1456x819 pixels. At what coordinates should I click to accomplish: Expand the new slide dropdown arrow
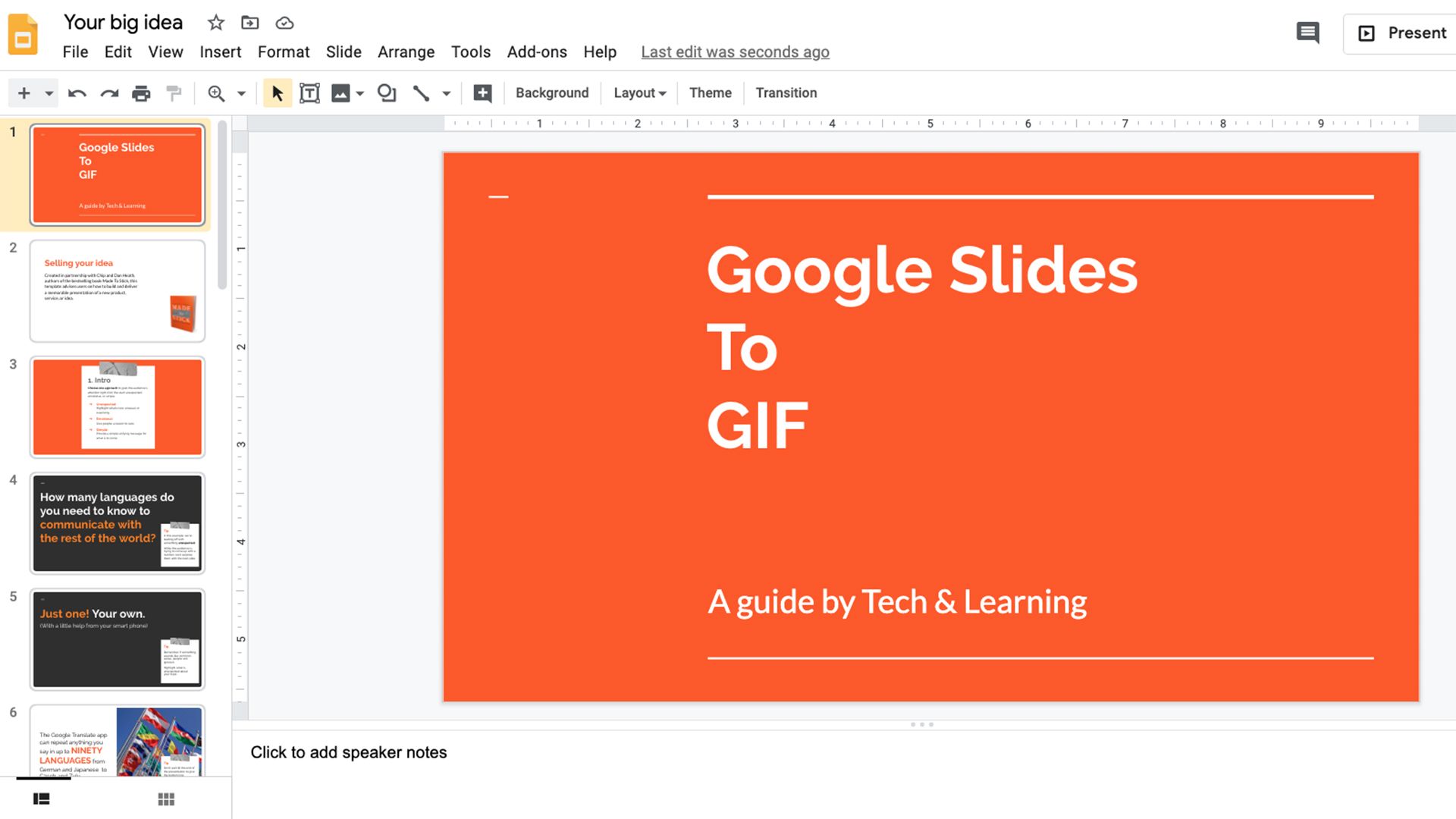48,93
